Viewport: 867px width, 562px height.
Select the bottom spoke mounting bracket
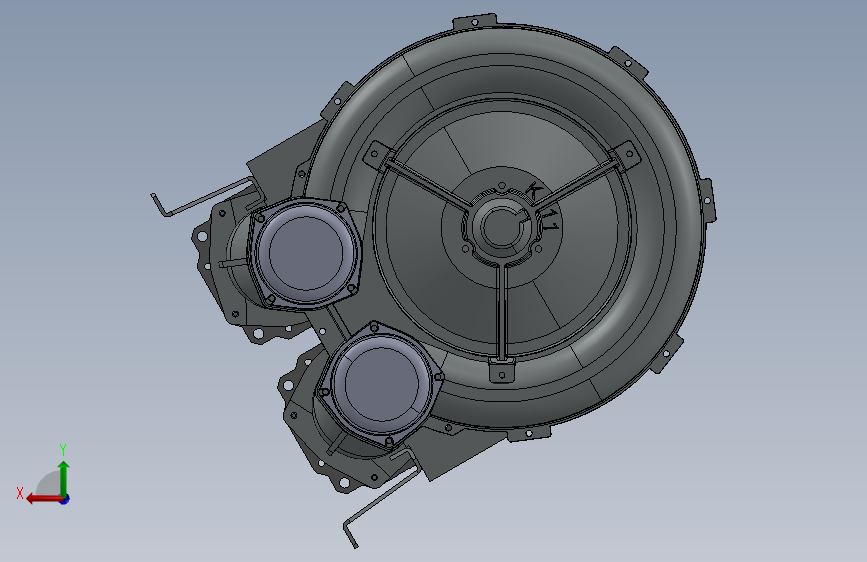(x=502, y=369)
